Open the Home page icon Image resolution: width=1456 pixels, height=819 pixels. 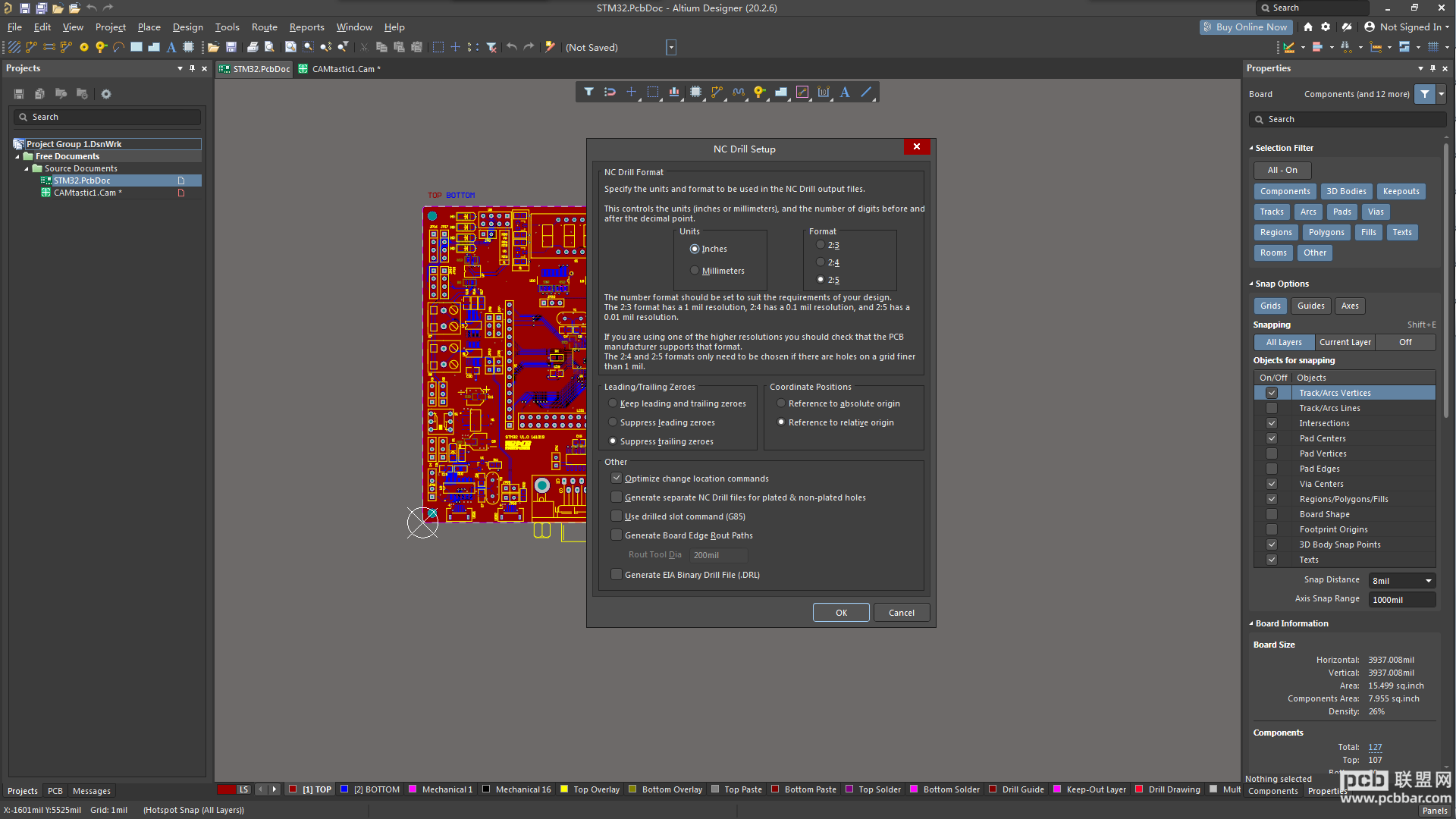point(1308,27)
